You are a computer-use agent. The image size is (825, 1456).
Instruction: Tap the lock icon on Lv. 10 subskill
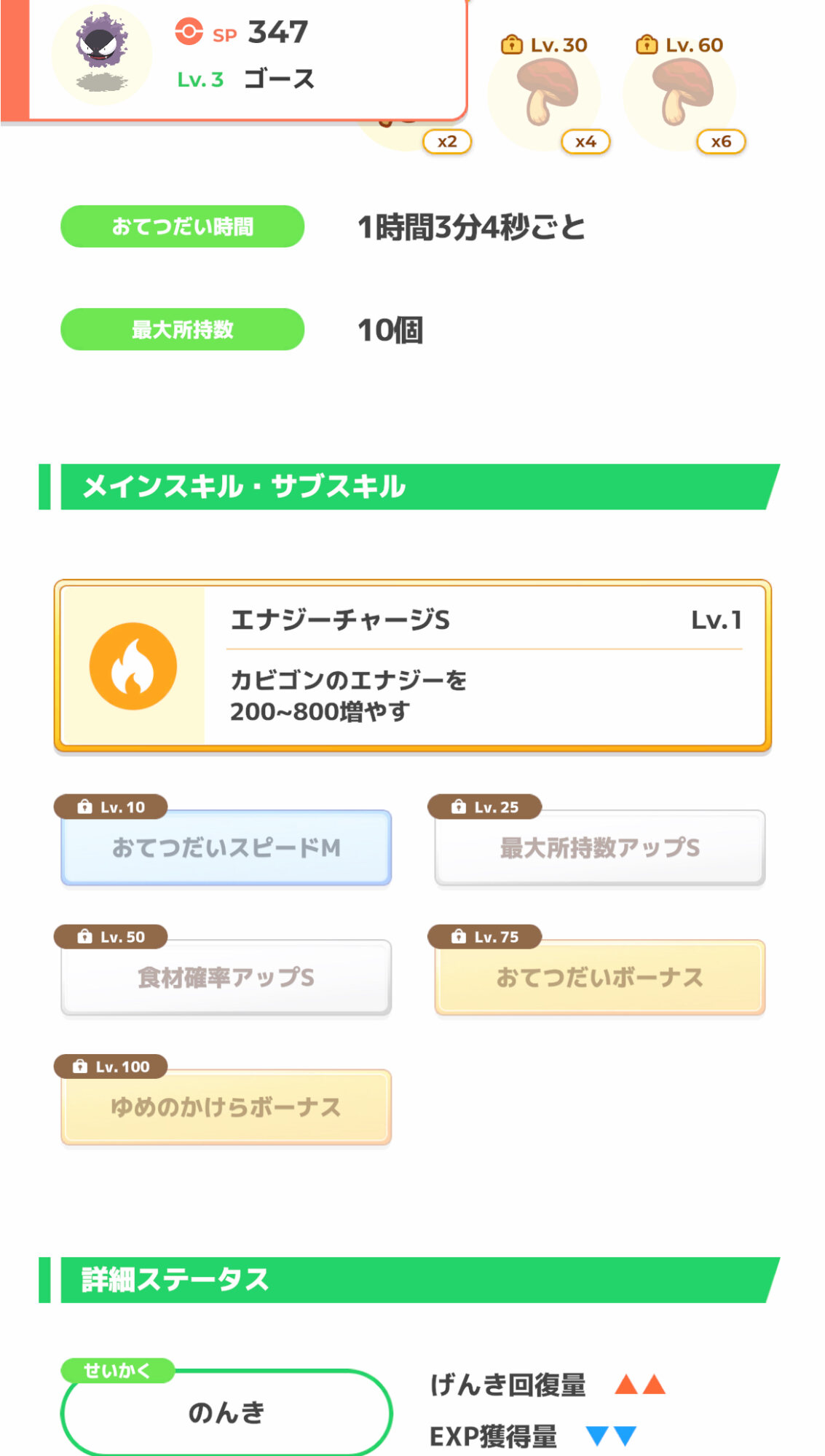click(x=84, y=807)
